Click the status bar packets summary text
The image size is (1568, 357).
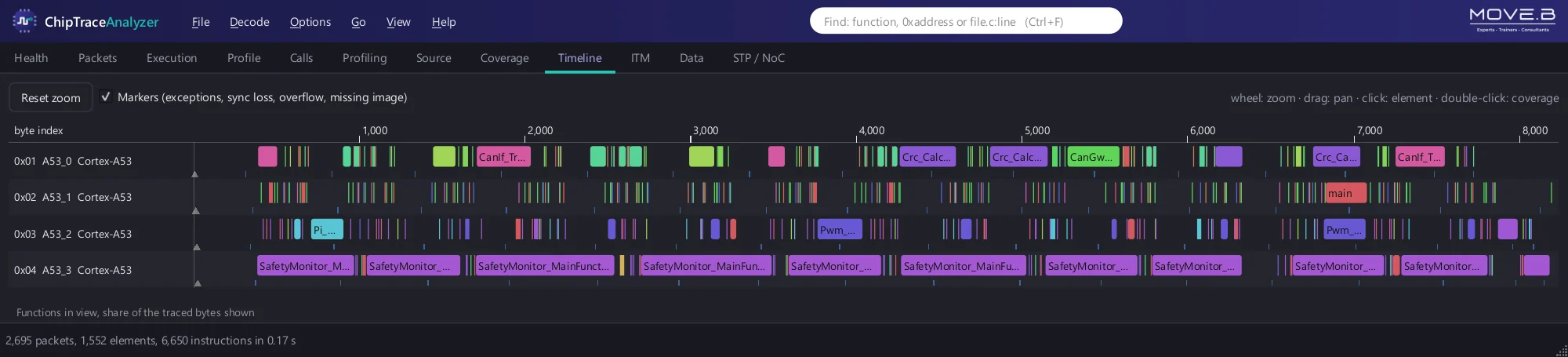151,341
